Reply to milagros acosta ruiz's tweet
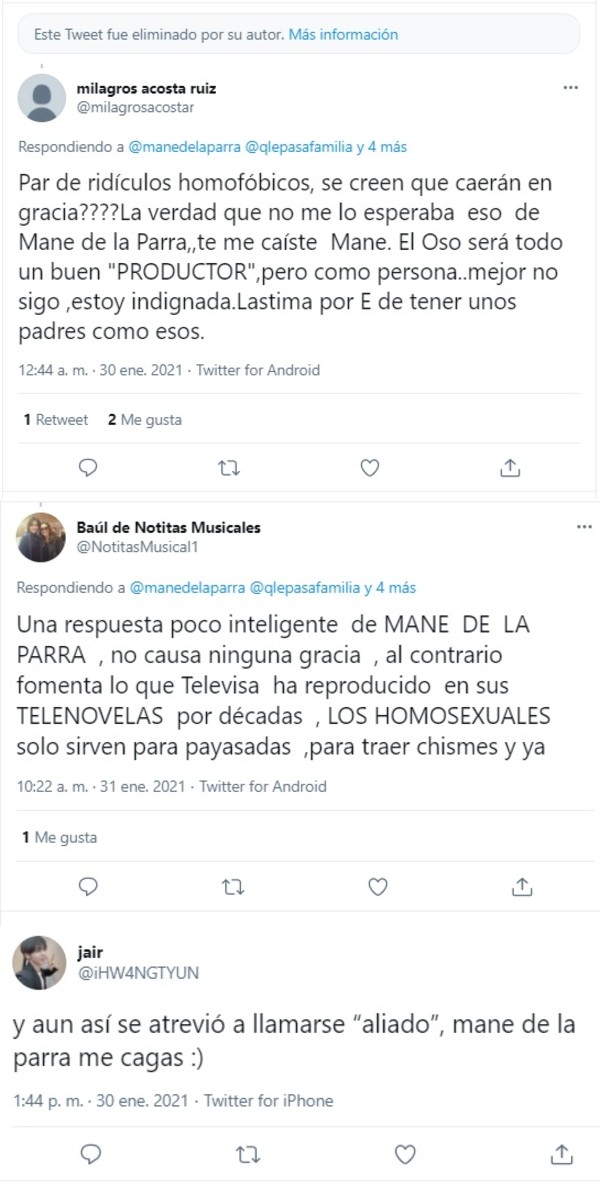 (89, 467)
